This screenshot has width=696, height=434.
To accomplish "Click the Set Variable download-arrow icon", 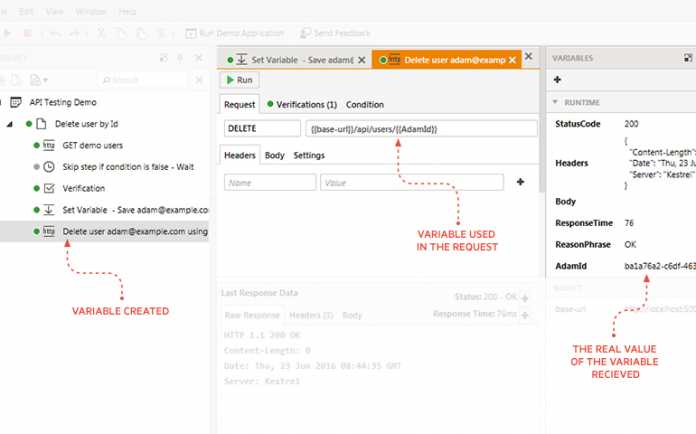I will (50, 210).
